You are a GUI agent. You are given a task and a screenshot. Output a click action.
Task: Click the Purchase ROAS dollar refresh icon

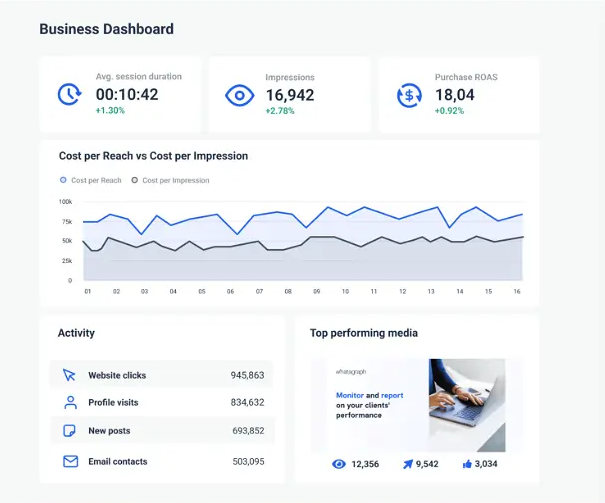click(x=408, y=96)
